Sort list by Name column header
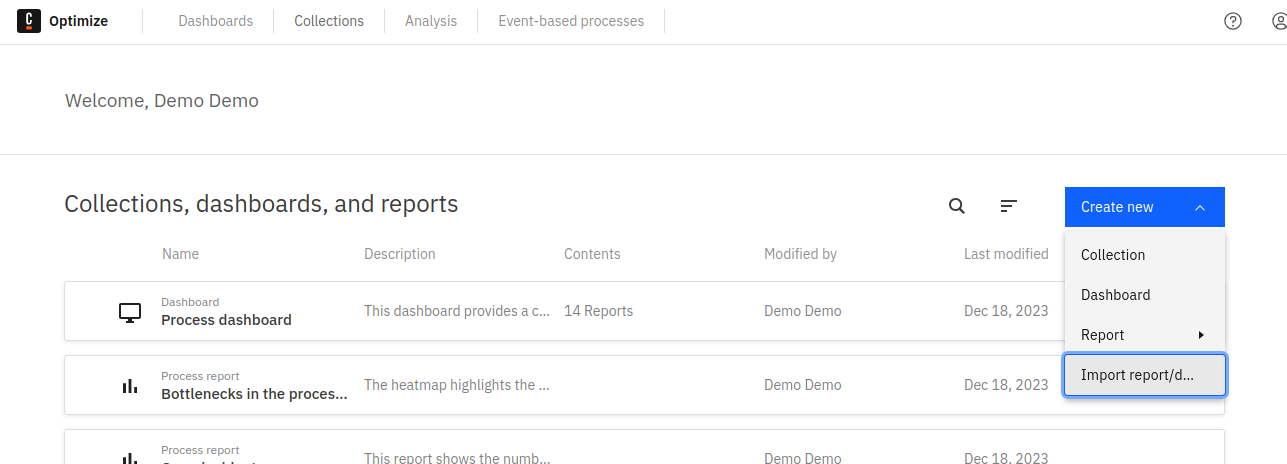This screenshot has width=1287, height=464. click(180, 254)
